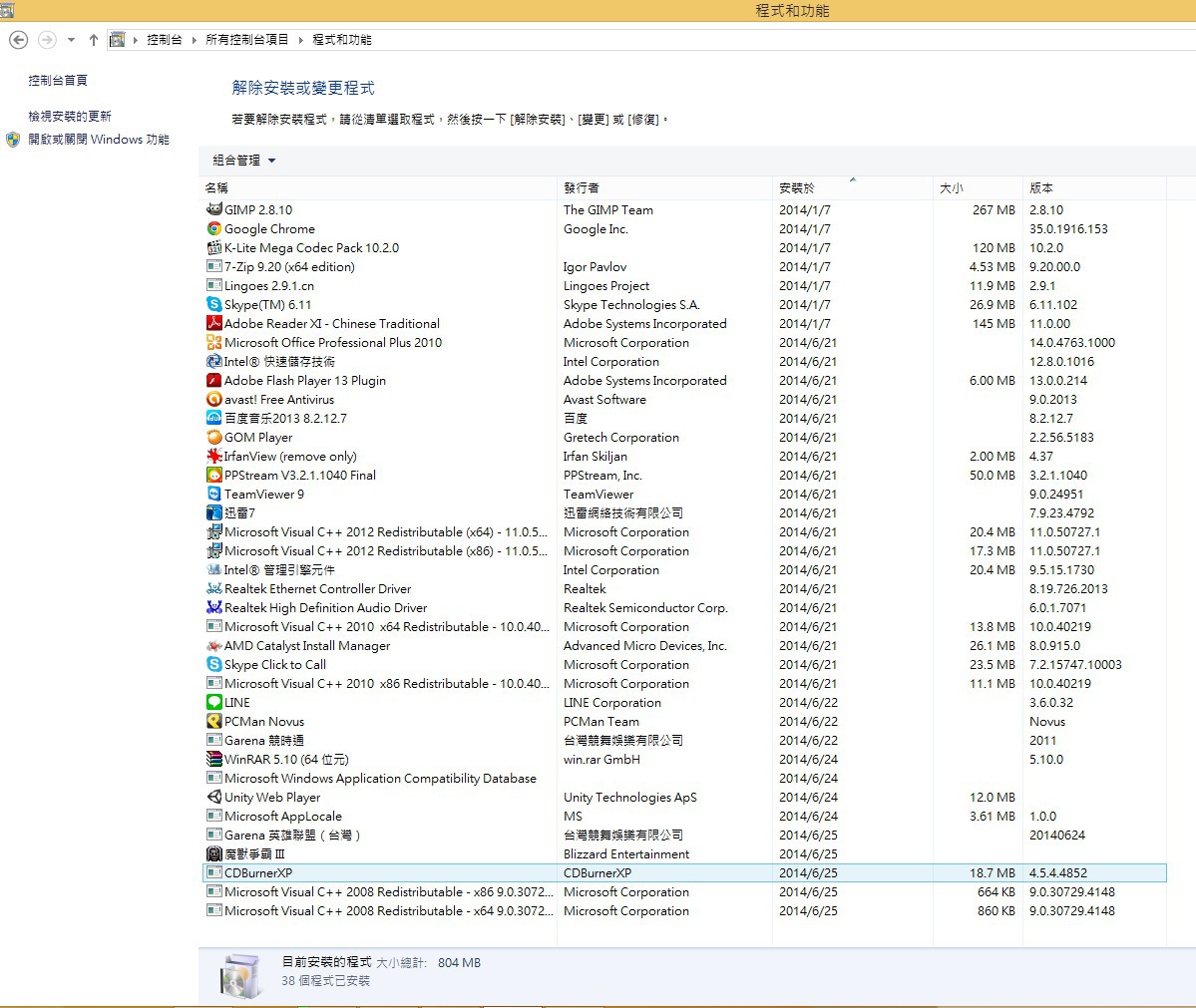Screen dimensions: 1196x1008
Task: Click the Adobe Reader XI icon
Action: tap(214, 323)
